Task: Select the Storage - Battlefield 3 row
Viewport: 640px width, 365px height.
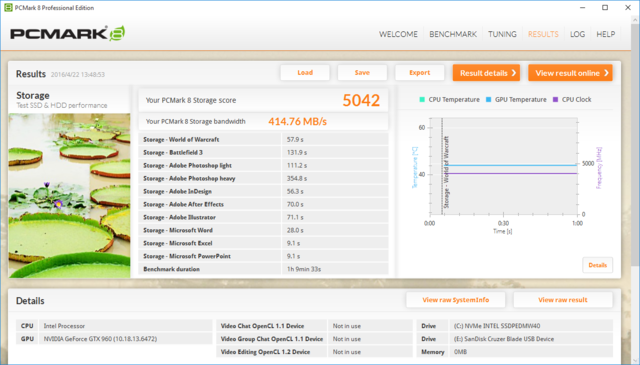Action: tap(263, 153)
